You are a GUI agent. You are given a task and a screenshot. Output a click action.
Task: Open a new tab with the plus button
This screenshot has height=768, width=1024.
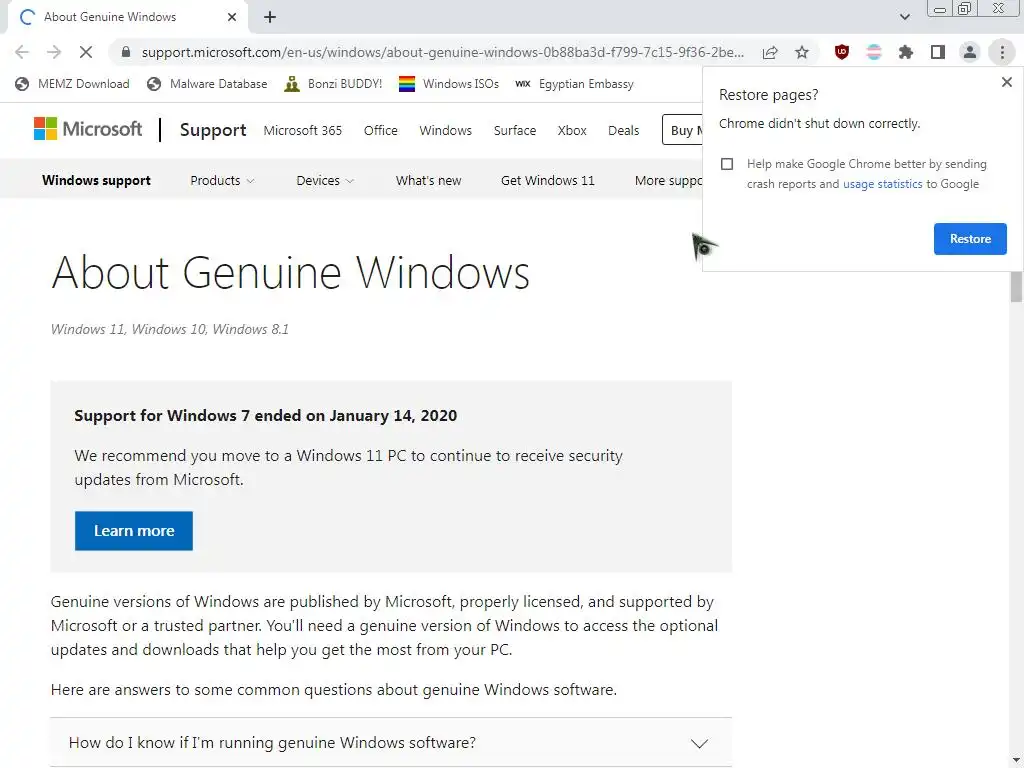tap(270, 17)
